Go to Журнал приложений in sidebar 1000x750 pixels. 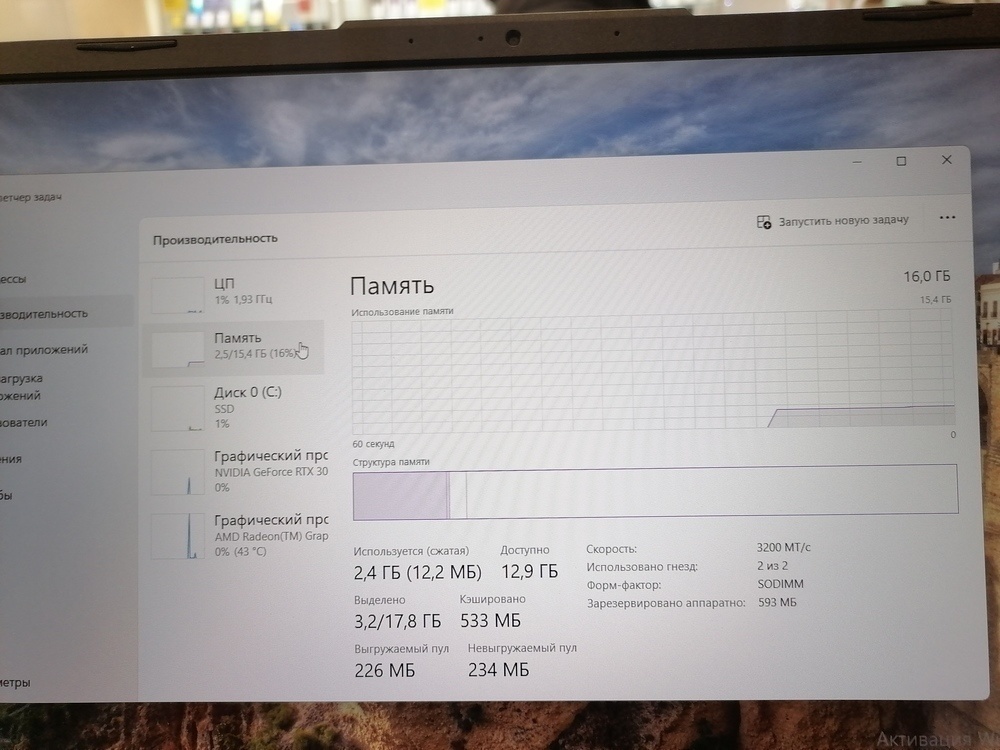(x=45, y=350)
